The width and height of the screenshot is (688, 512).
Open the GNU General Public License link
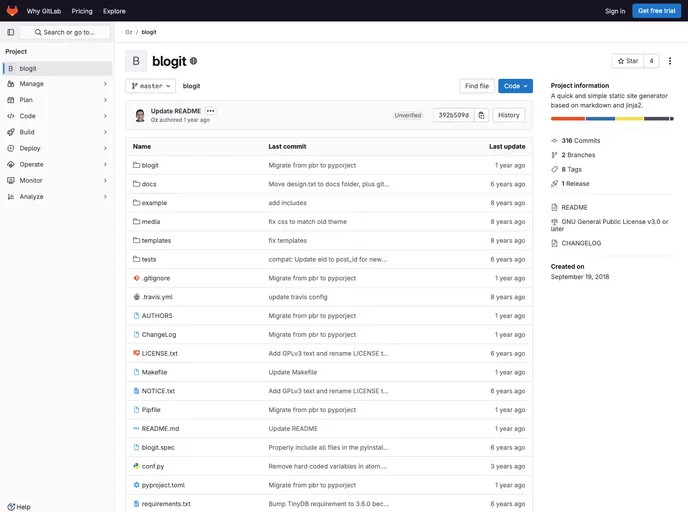pos(610,225)
